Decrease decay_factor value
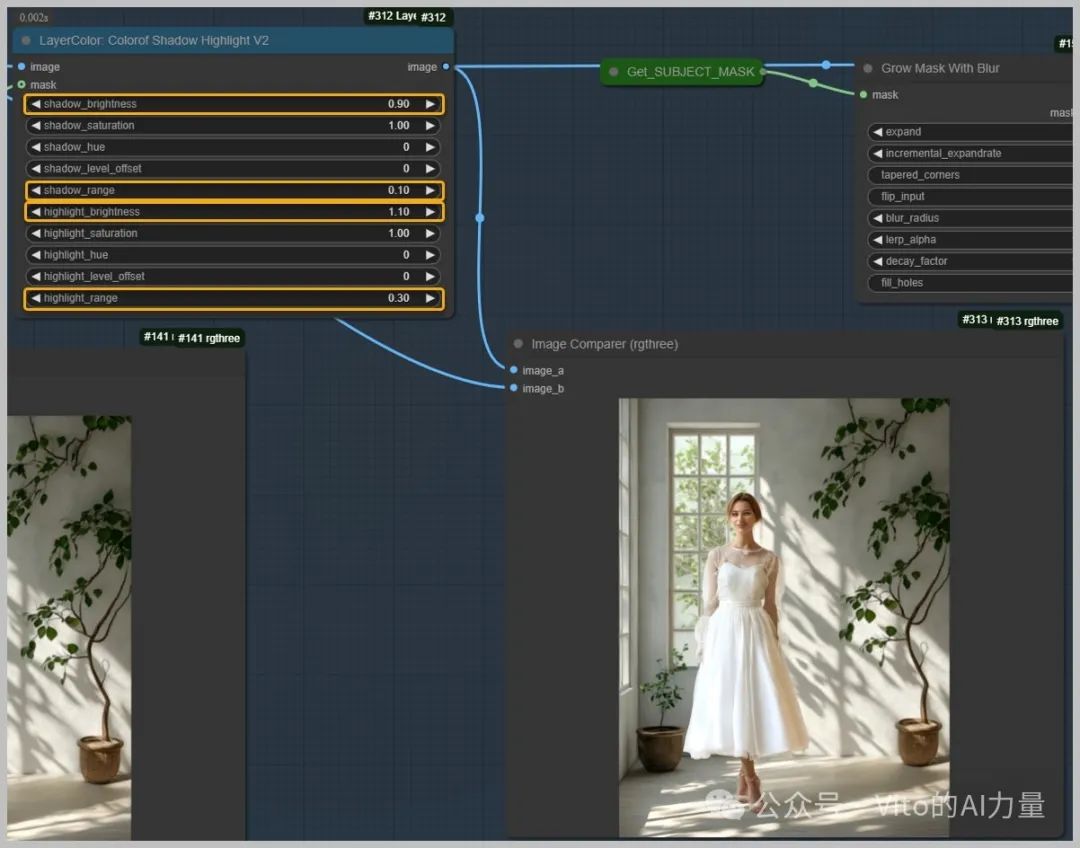Viewport: 1080px width, 848px height. (x=878, y=261)
